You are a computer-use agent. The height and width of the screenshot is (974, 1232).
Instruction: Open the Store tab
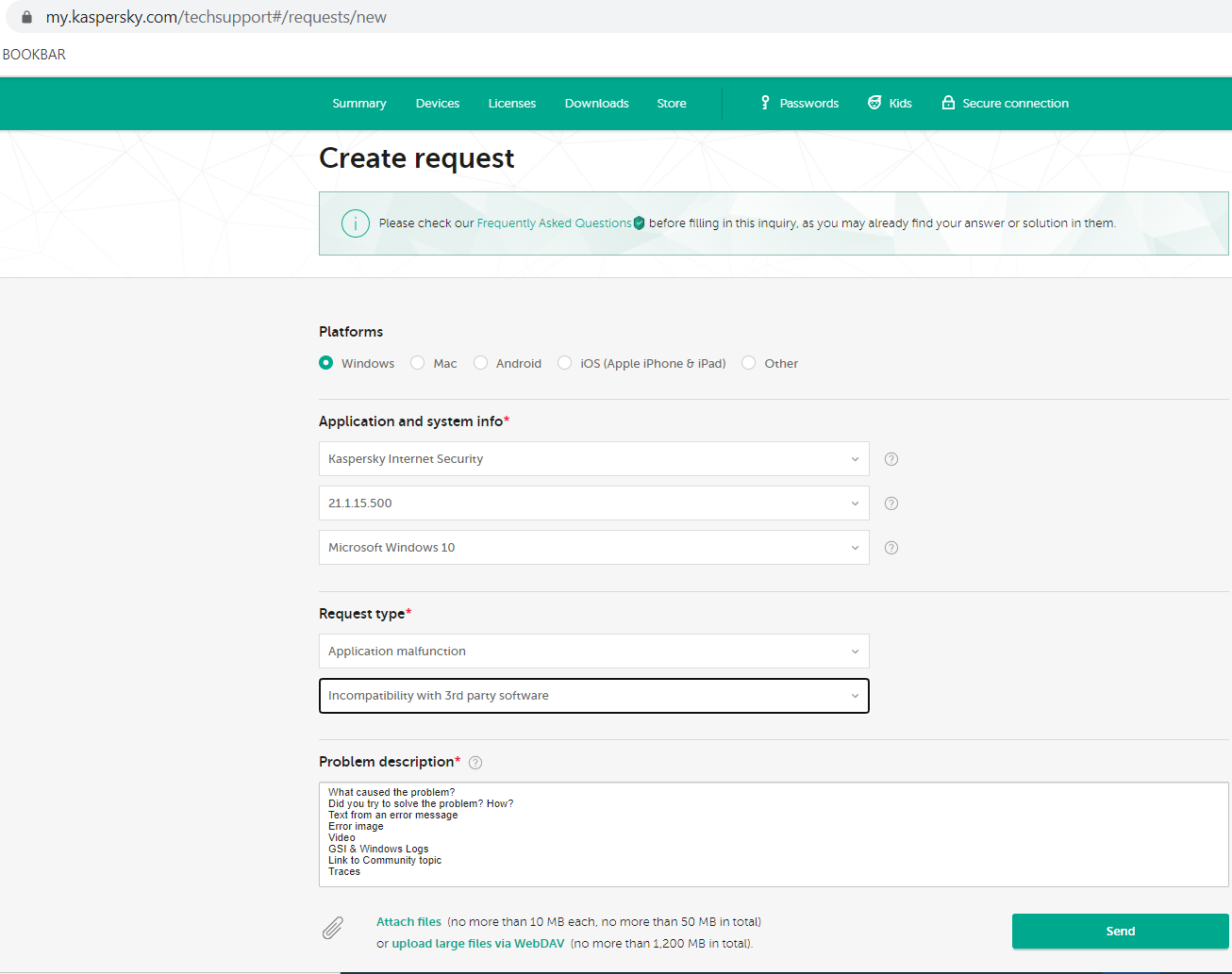point(672,104)
